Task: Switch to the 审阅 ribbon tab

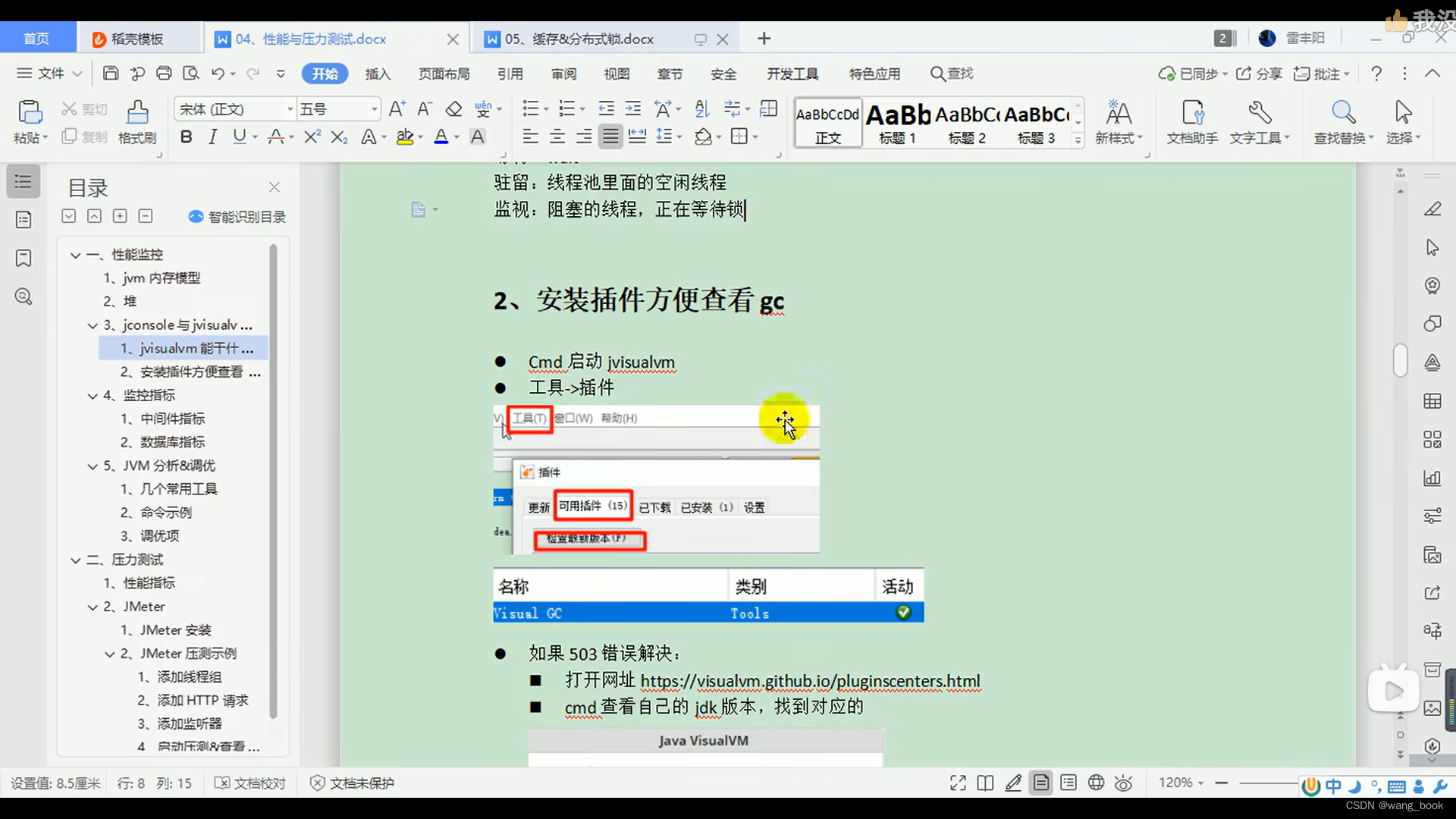Action: coord(563,74)
